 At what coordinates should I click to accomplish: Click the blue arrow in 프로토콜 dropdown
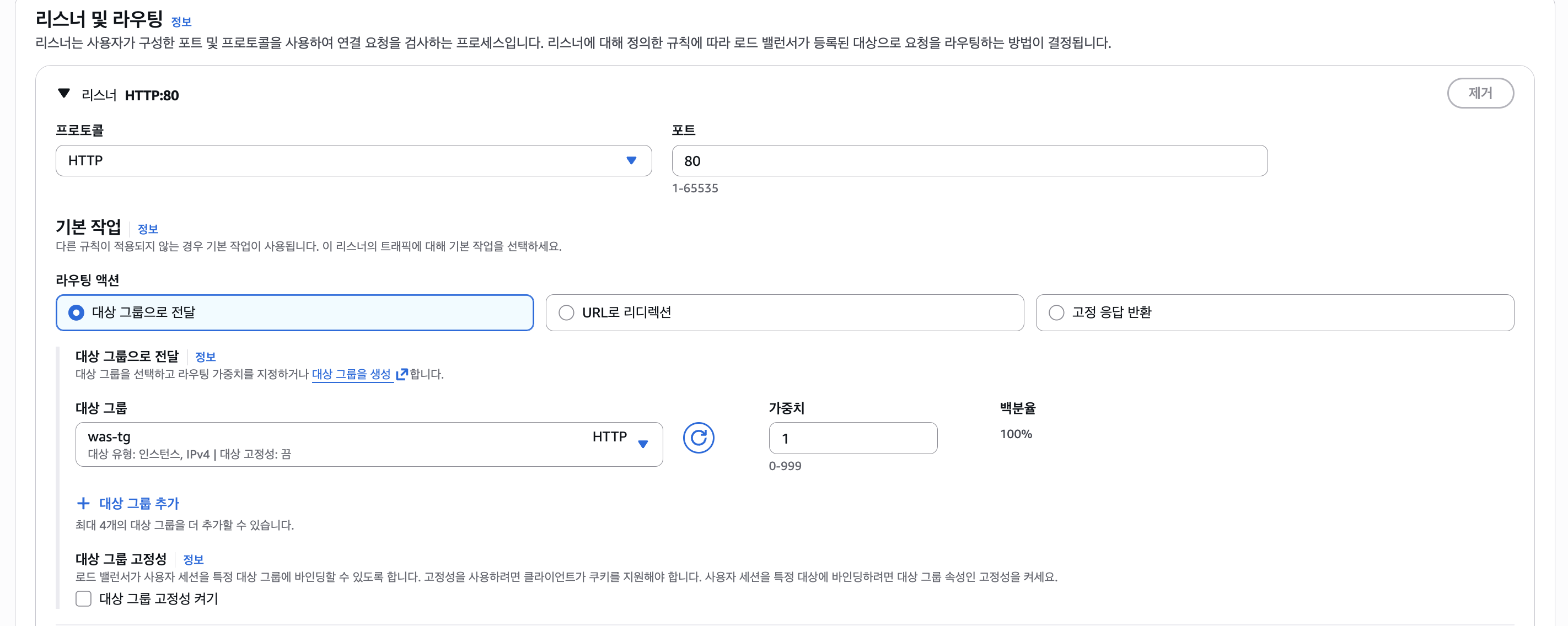tap(631, 160)
